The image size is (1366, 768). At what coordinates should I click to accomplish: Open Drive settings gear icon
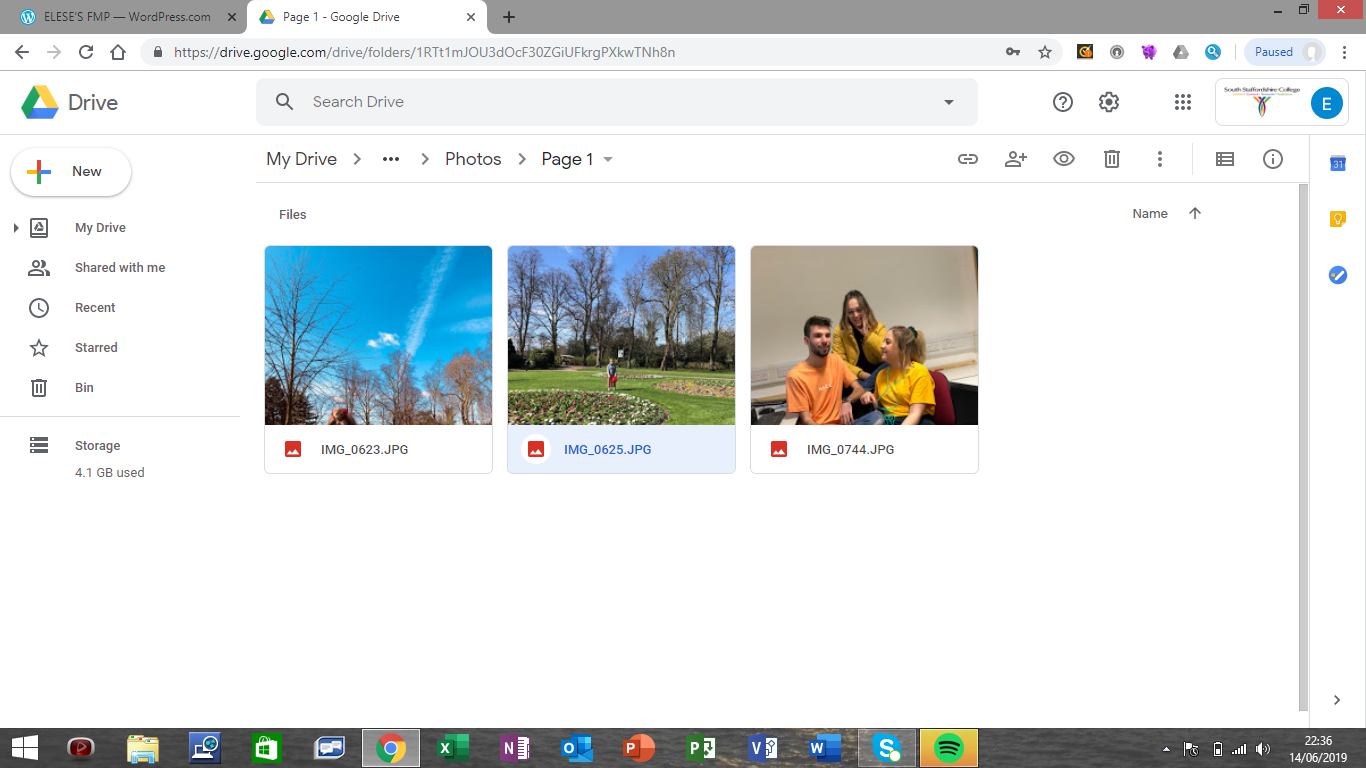[x=1108, y=102]
